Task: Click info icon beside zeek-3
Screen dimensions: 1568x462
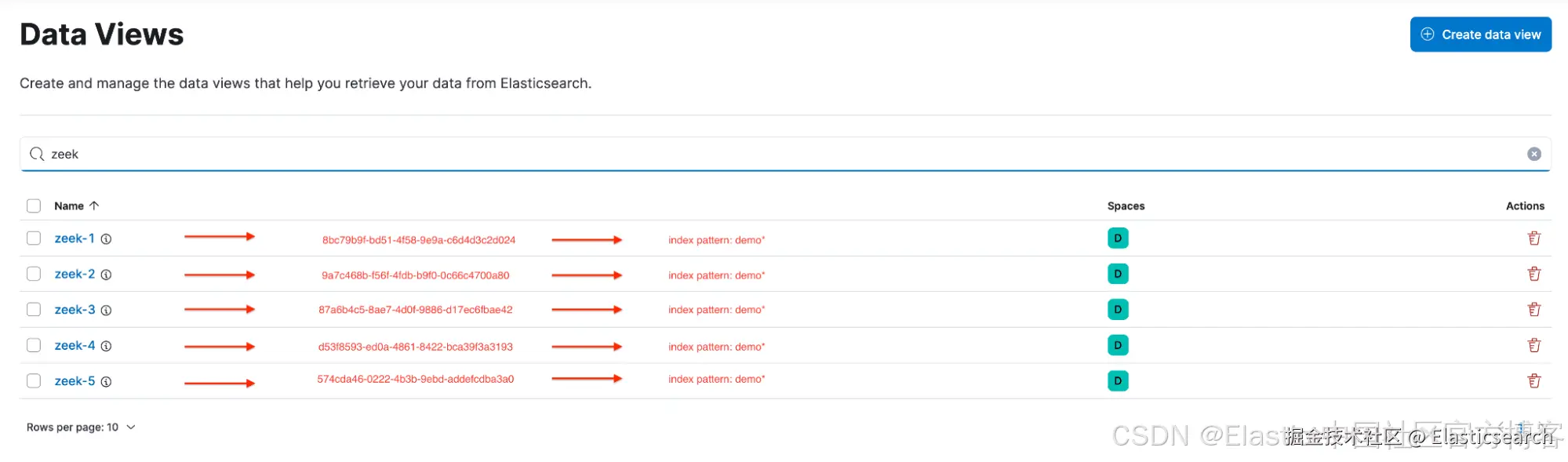Action: click(x=106, y=311)
